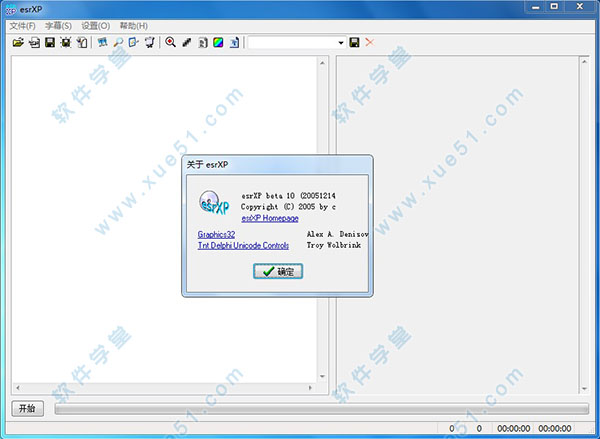Minimize the esrXP window
Viewport: 600px width, 439px height.
coord(536,7)
